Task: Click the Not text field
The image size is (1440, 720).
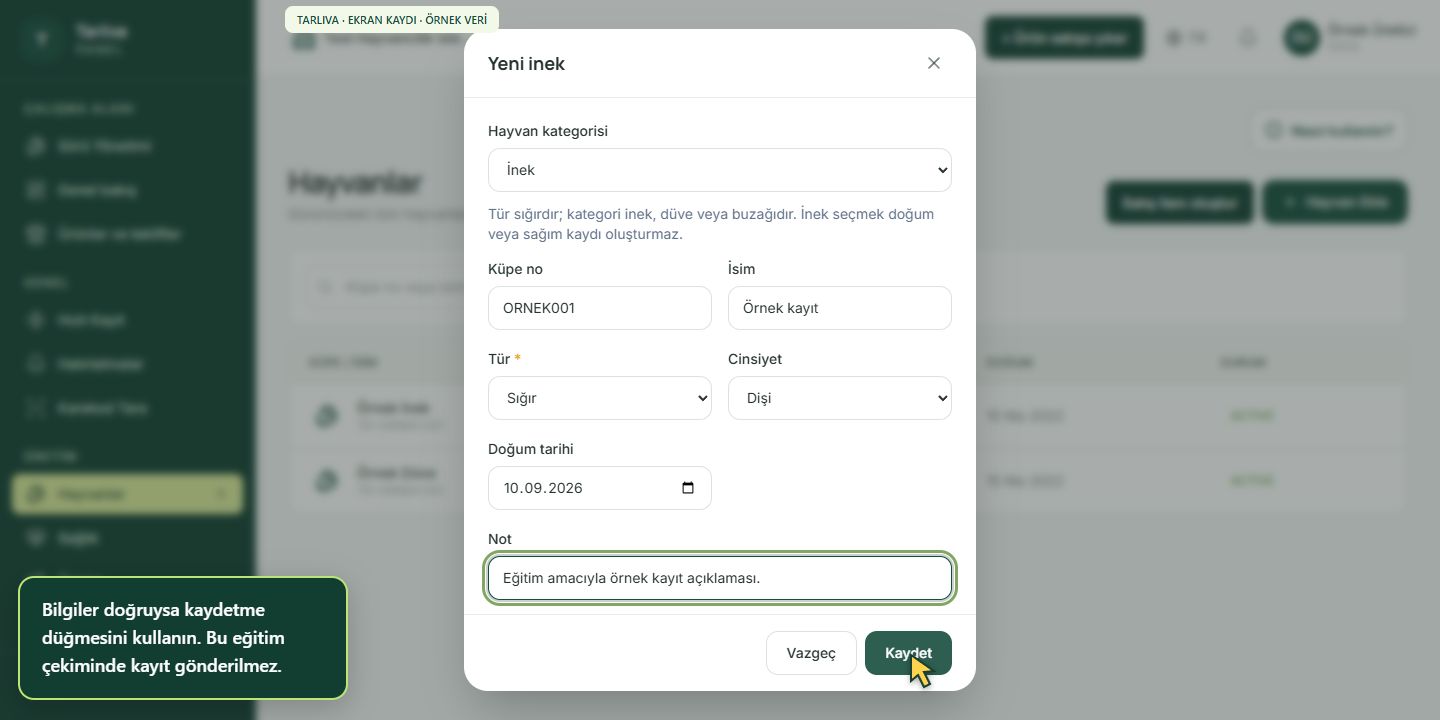Action: click(720, 578)
